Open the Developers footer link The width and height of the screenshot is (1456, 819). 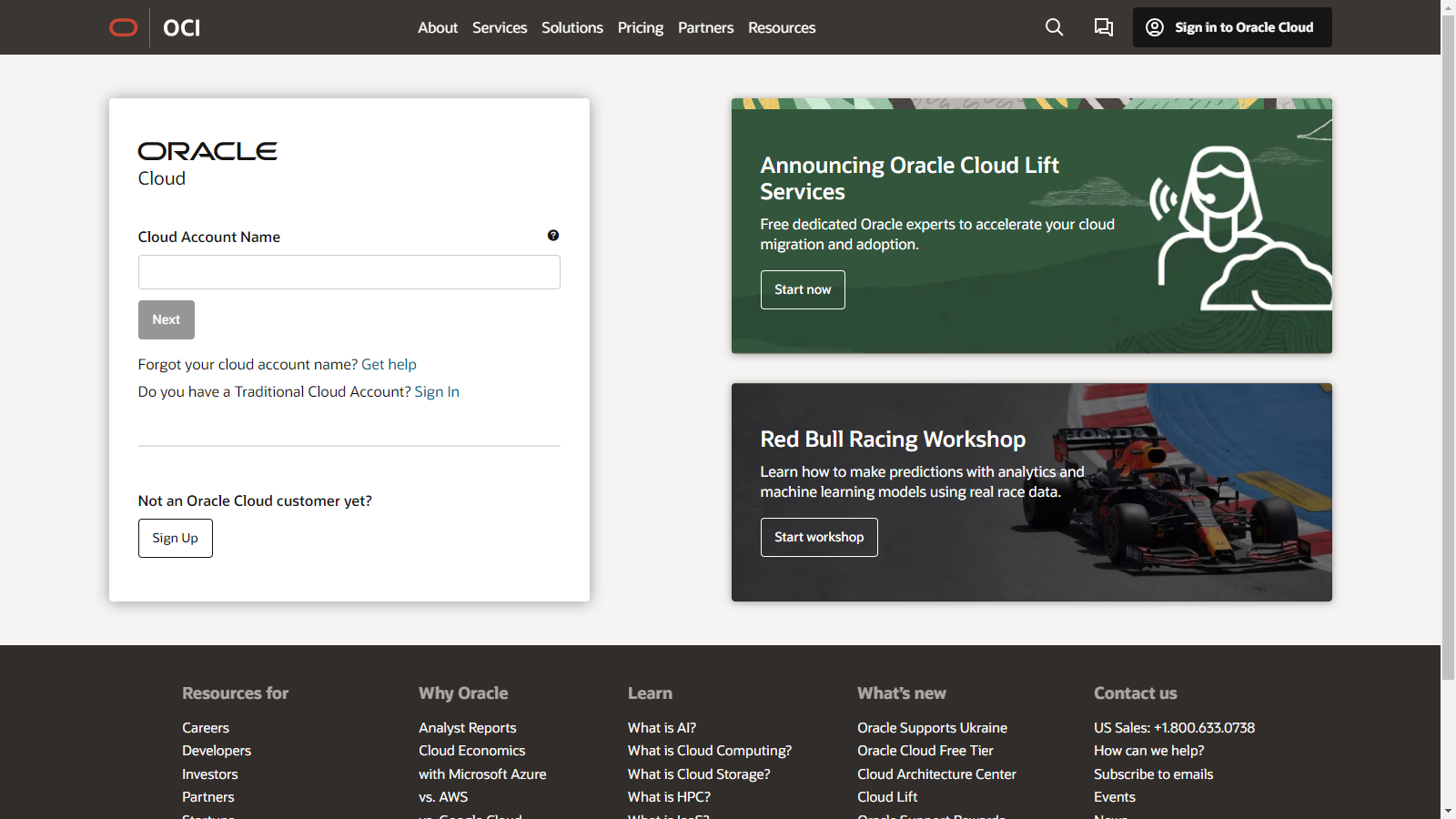point(217,751)
